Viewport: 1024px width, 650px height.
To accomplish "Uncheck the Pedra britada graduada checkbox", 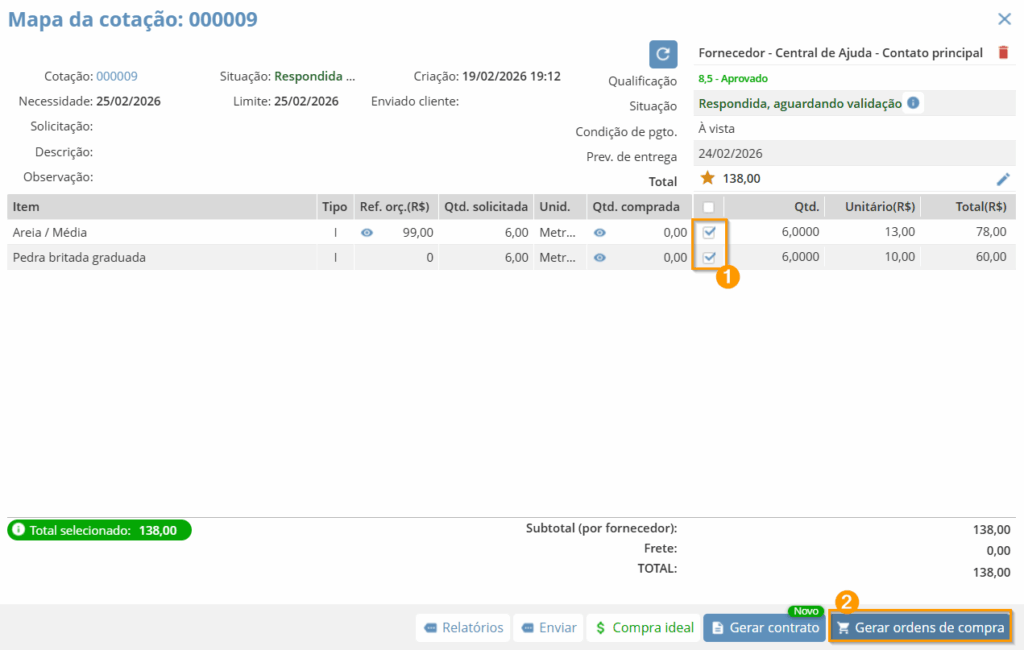I will (x=709, y=257).
